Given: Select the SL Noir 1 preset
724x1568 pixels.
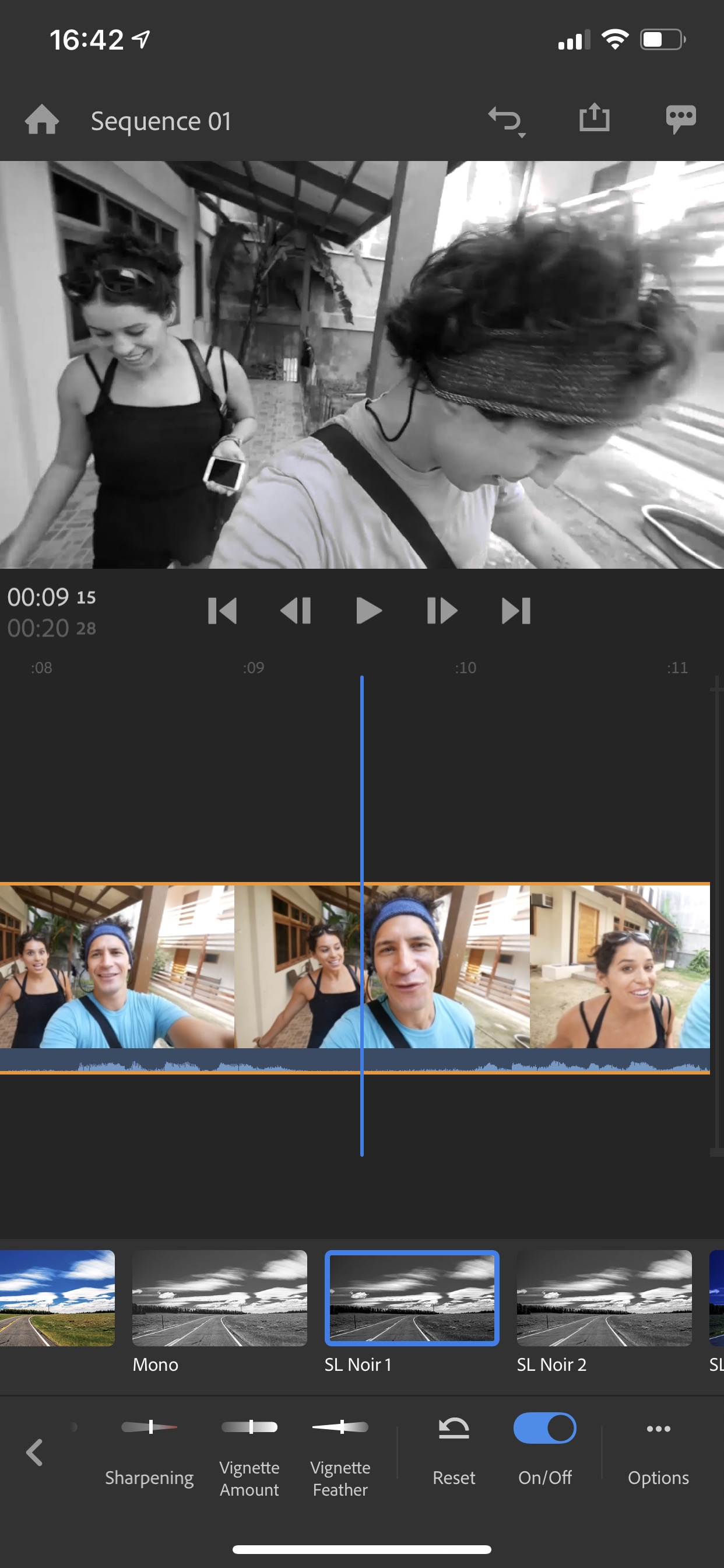Looking at the screenshot, I should [x=412, y=1298].
